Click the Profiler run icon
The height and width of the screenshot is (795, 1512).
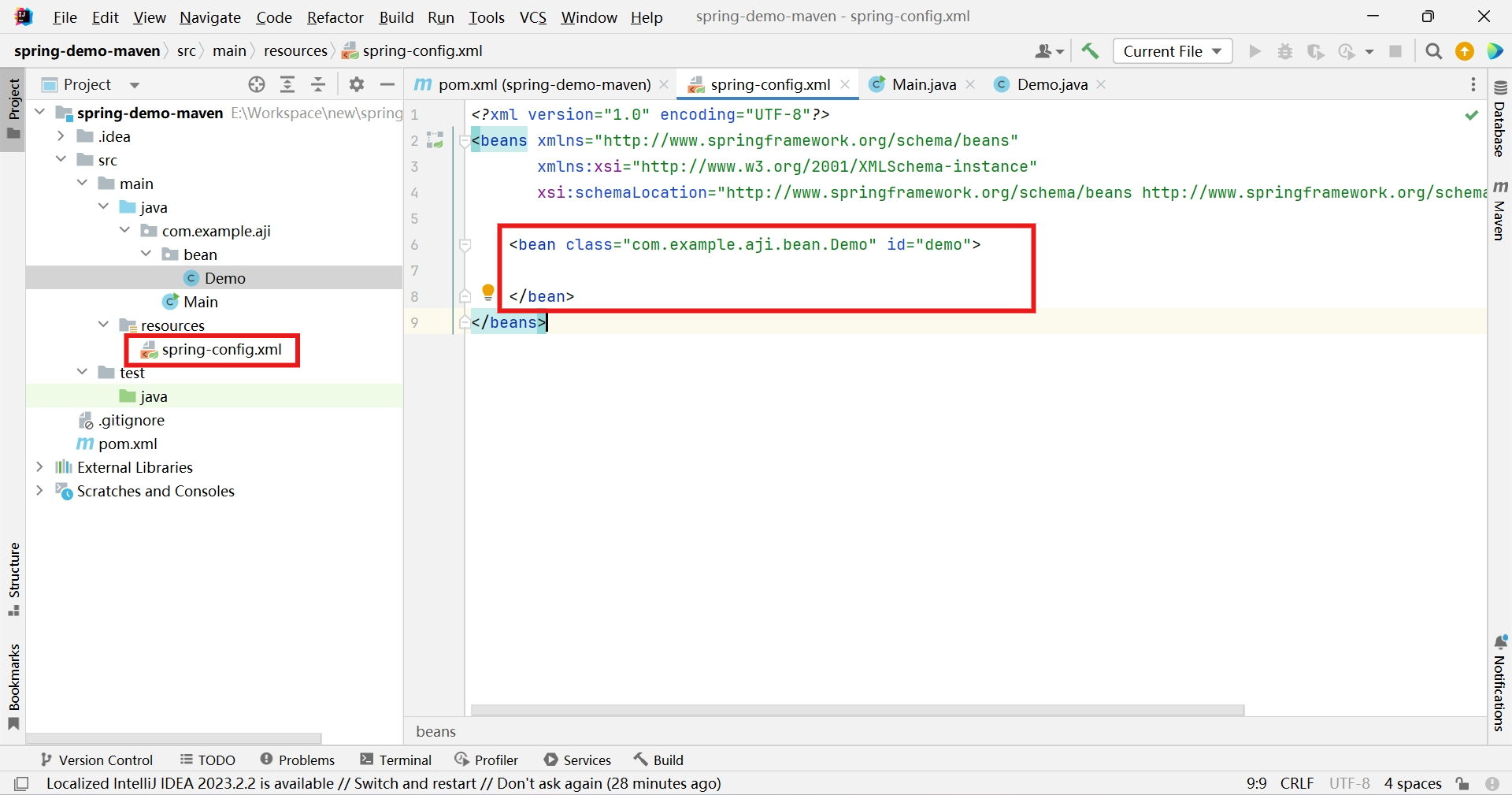(x=1347, y=51)
